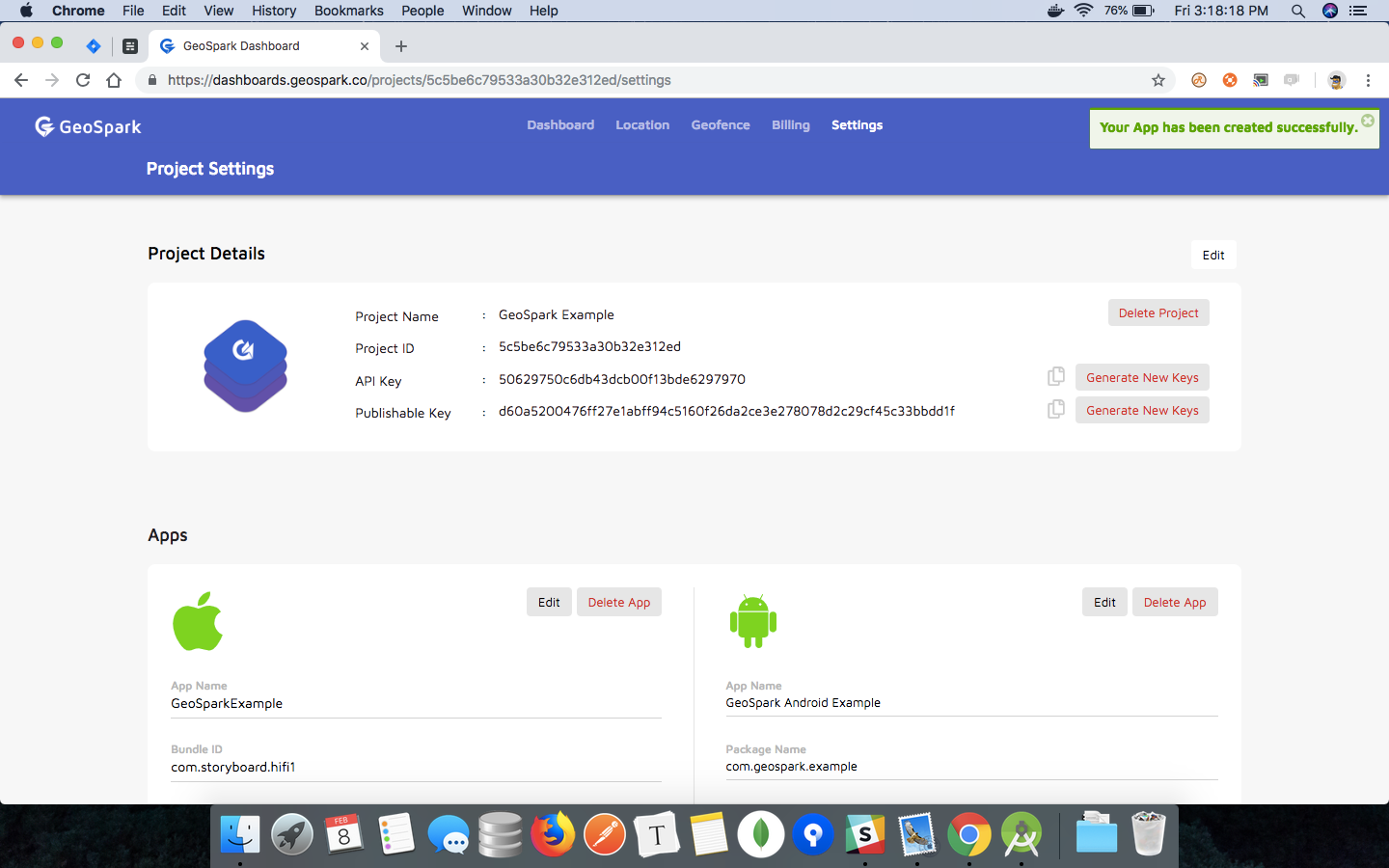Open the Bookmarks menu in the menu bar
The height and width of the screenshot is (868, 1389).
[349, 11]
